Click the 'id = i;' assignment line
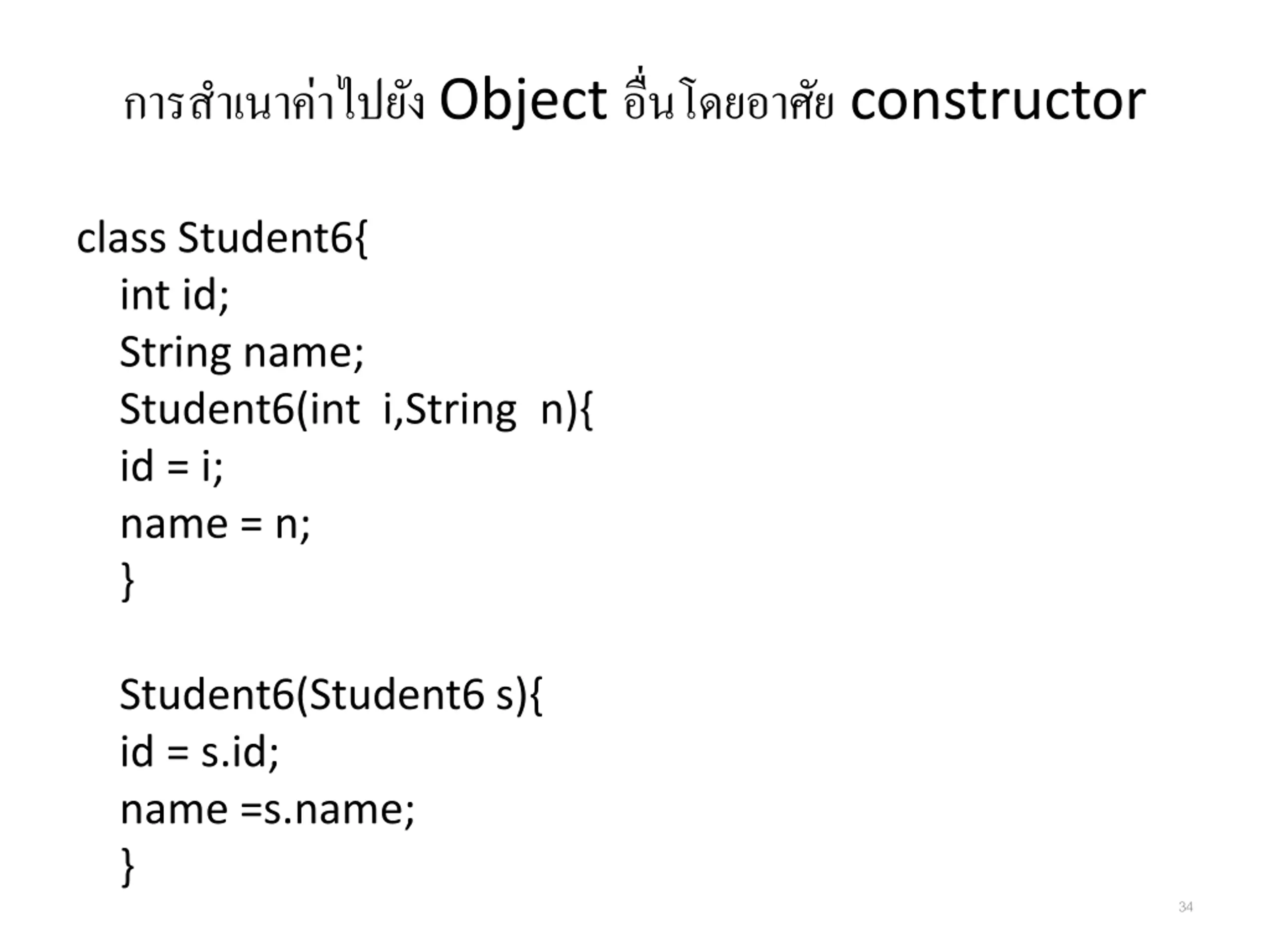The image size is (1270, 952). click(172, 467)
